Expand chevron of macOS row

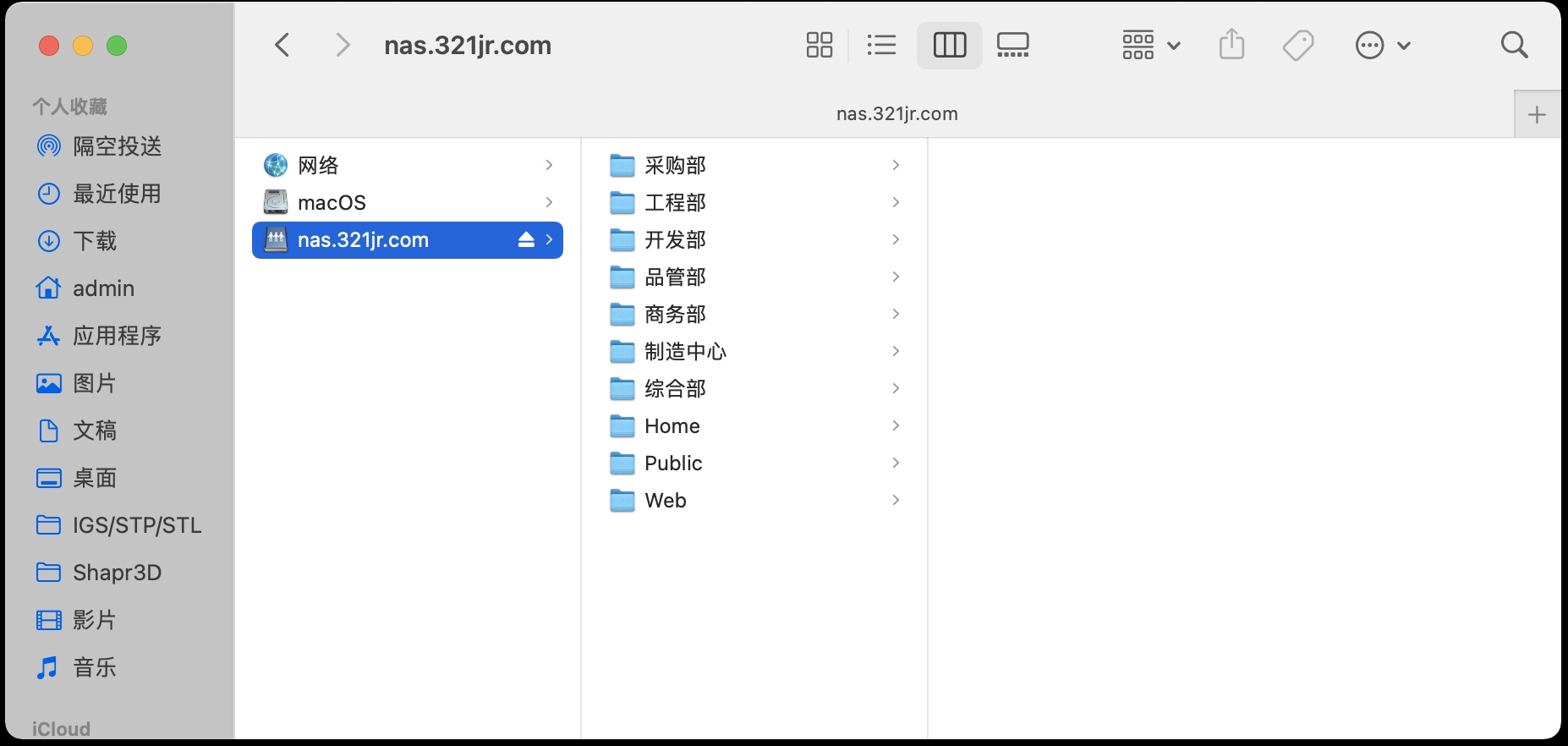(x=549, y=202)
